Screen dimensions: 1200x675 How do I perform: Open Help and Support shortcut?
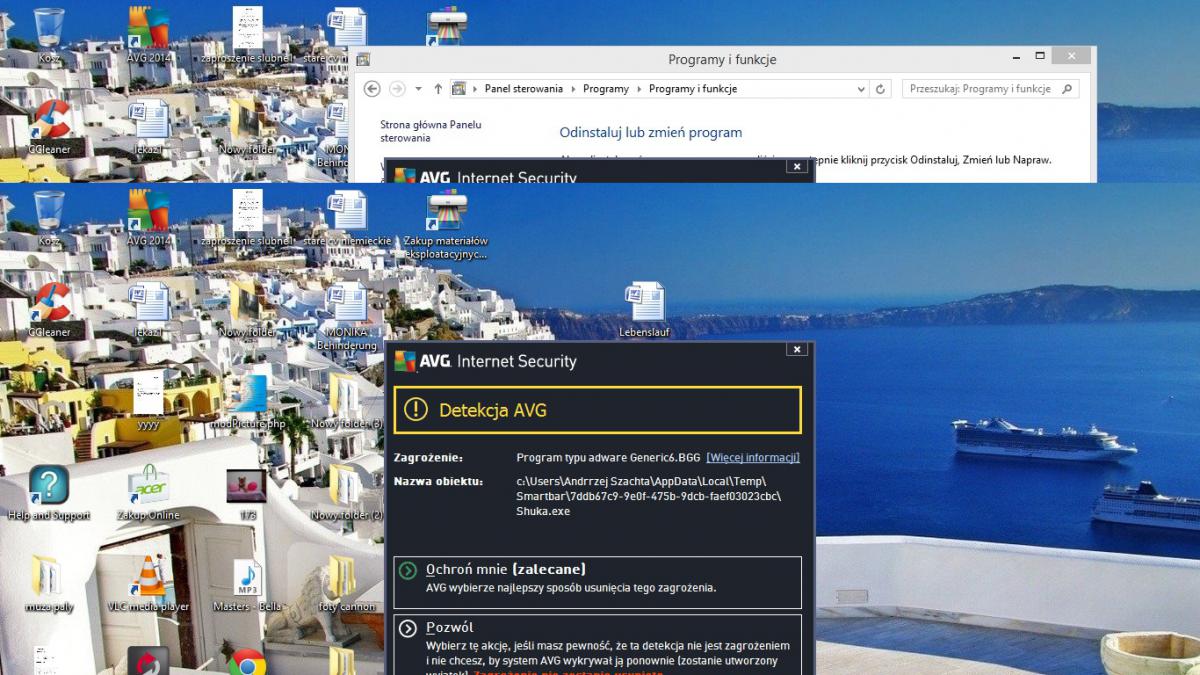tap(49, 493)
